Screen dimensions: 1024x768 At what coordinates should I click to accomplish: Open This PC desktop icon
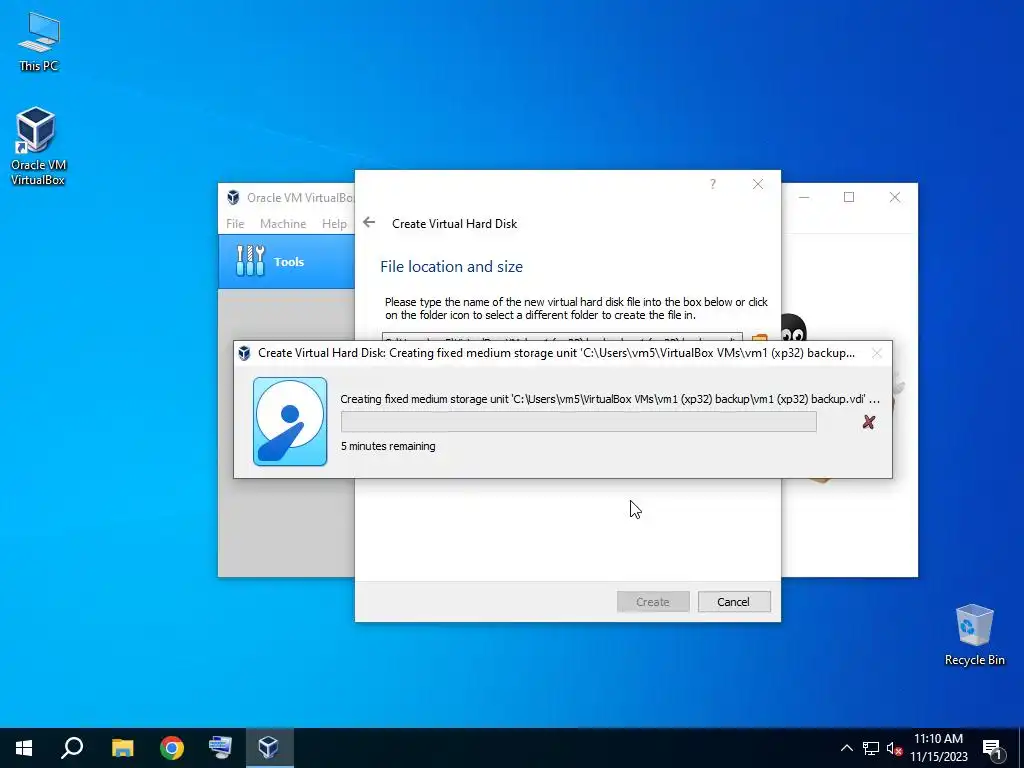point(39,42)
